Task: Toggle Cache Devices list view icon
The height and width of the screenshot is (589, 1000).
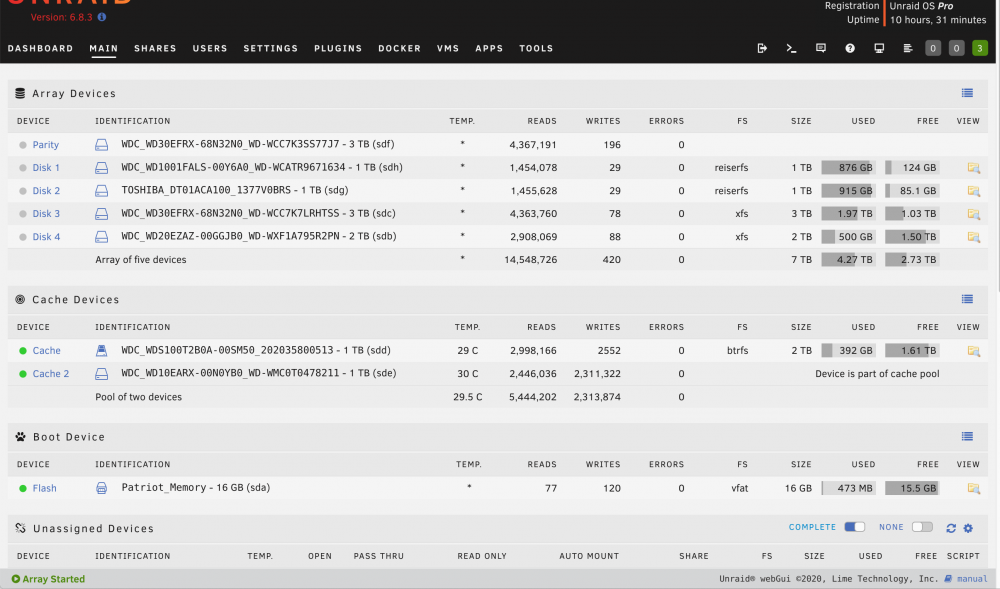Action: pos(967,299)
